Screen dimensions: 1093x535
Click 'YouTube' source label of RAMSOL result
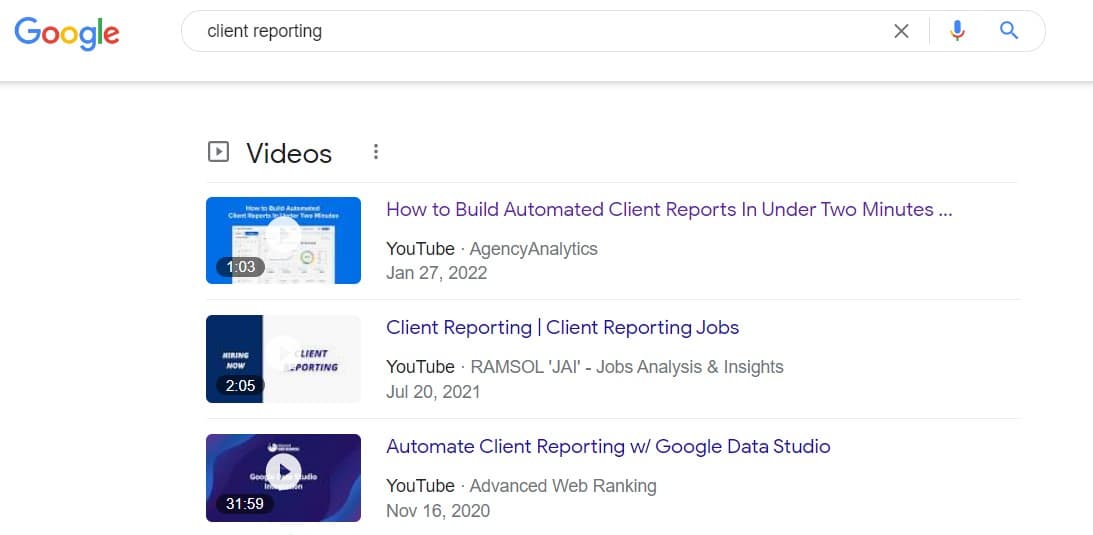420,367
